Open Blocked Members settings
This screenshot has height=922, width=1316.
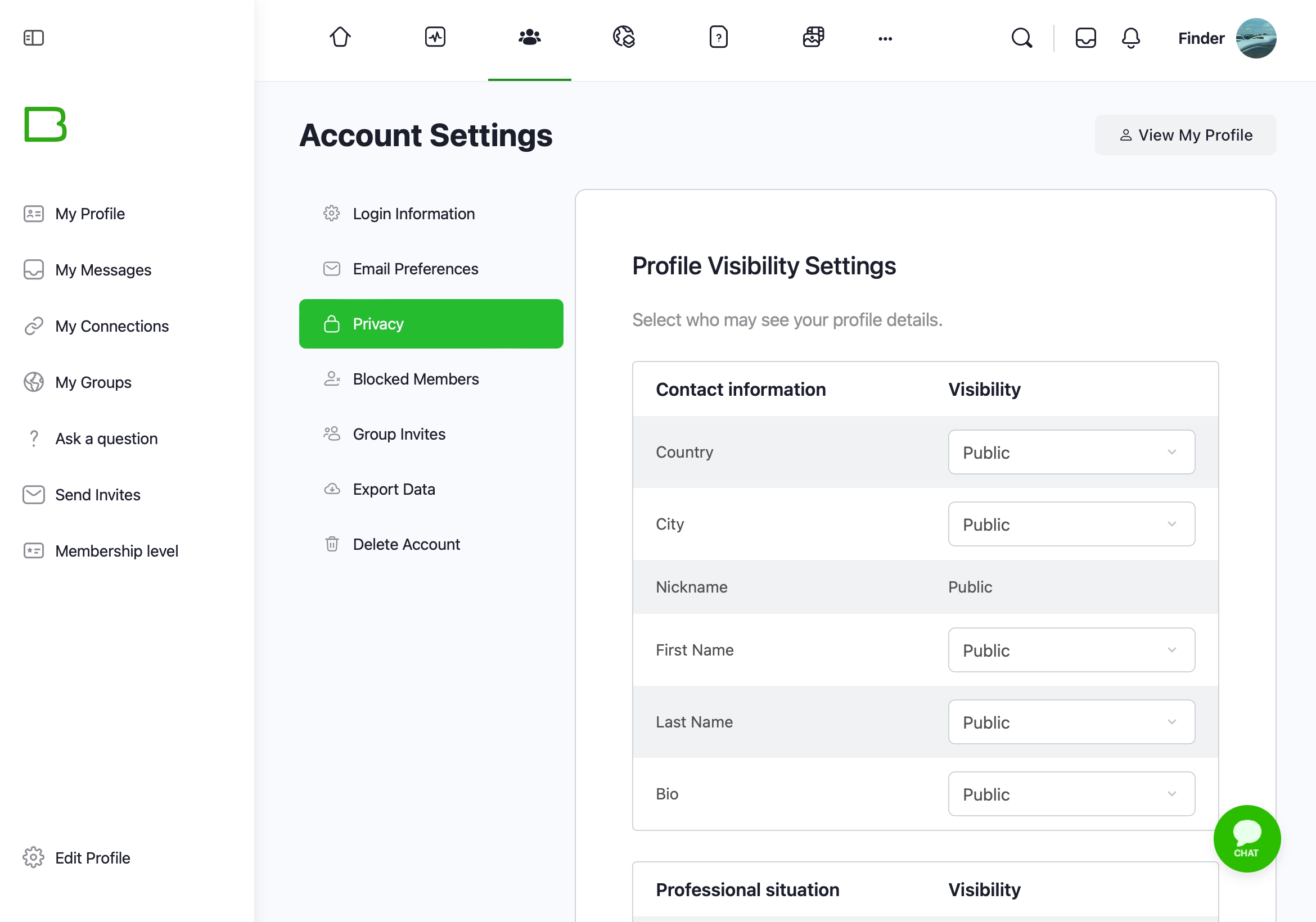click(431, 379)
